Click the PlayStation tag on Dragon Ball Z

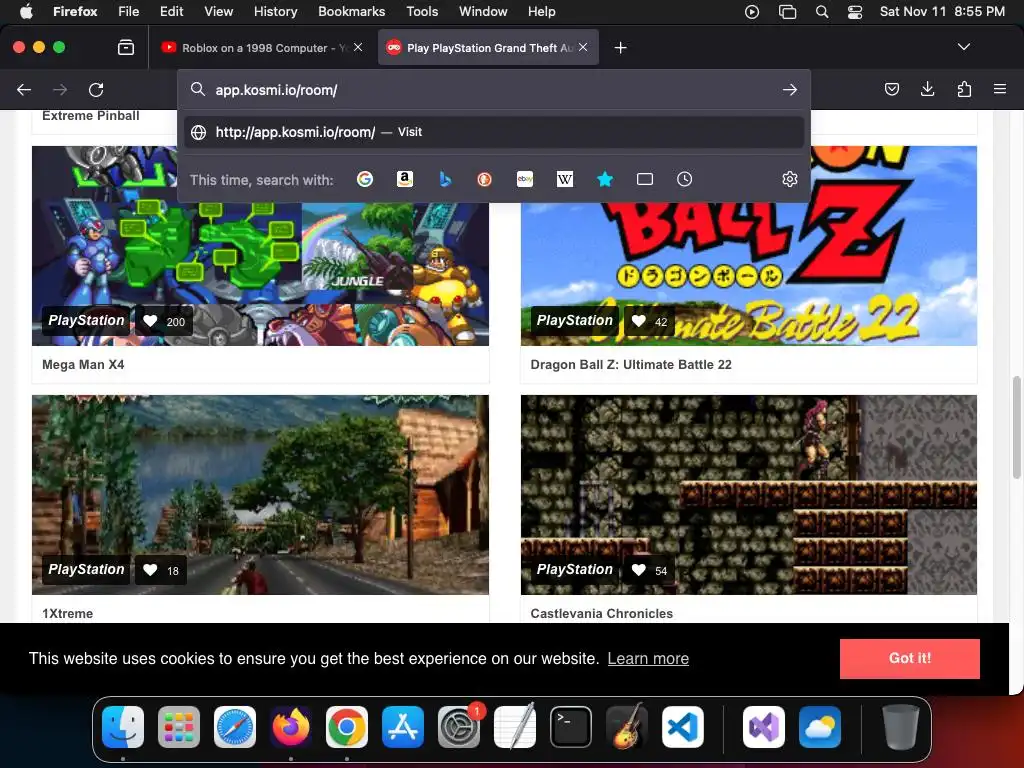575,321
